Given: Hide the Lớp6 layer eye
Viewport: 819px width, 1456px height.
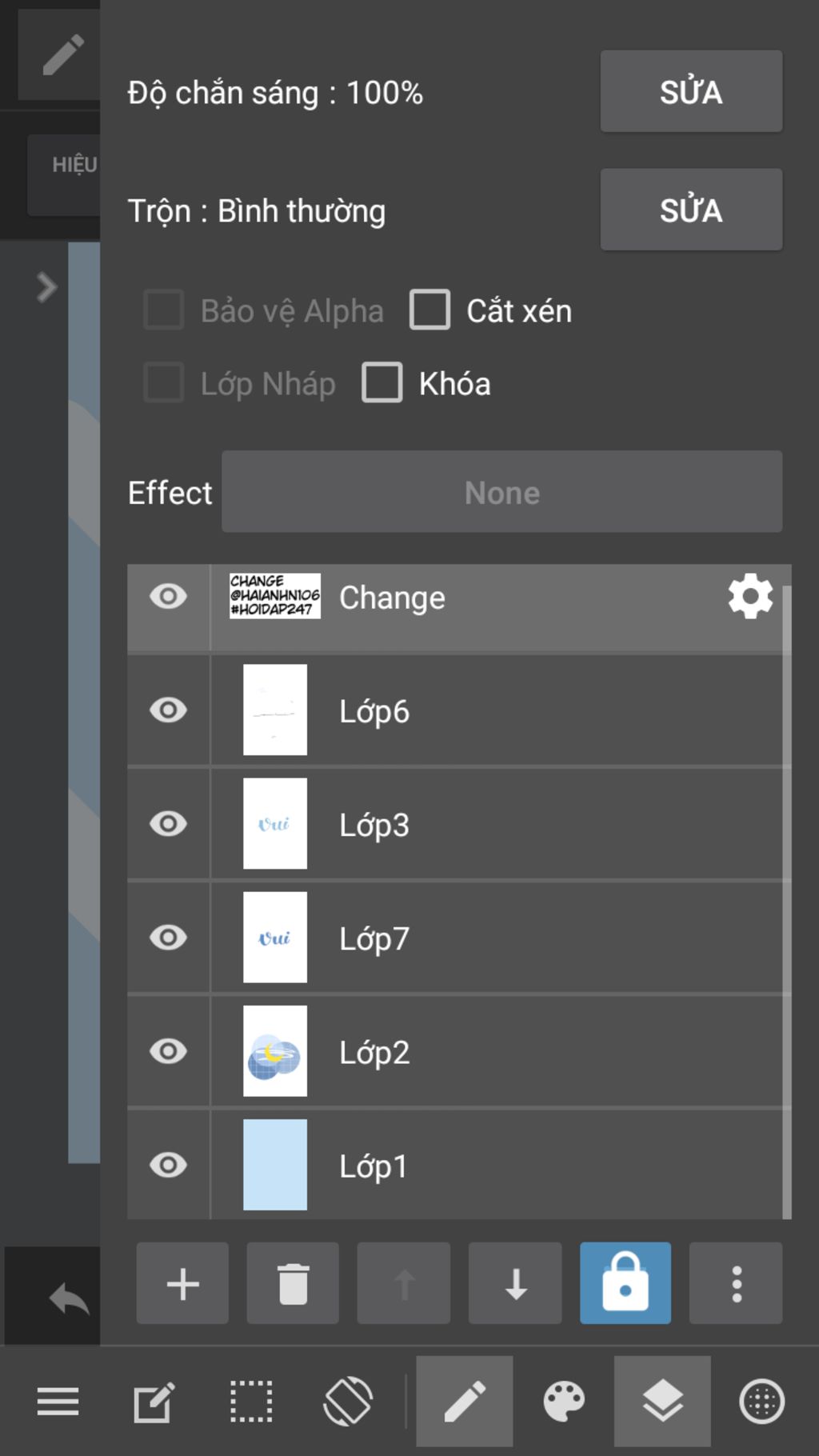Looking at the screenshot, I should point(168,710).
